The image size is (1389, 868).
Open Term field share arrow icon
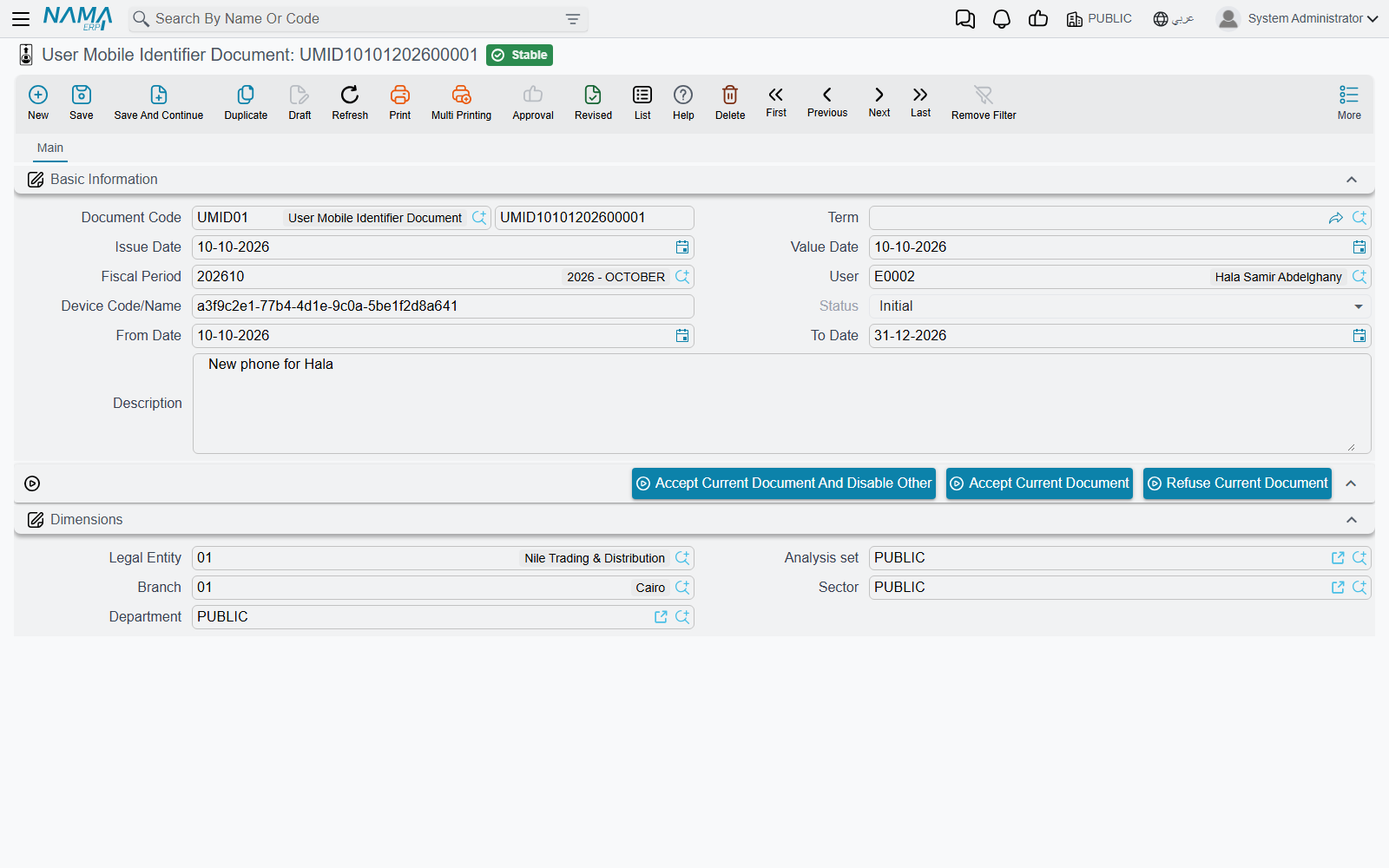1336,218
